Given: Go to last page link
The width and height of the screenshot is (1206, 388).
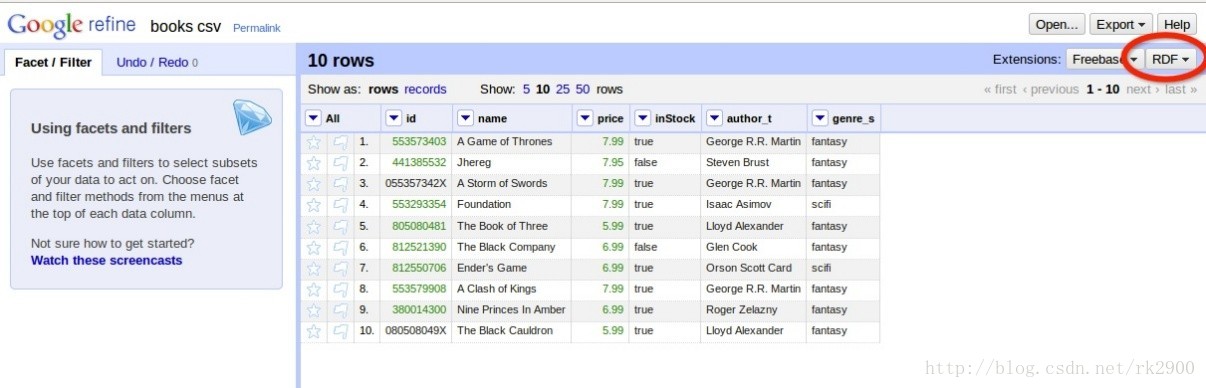Looking at the screenshot, I should pos(1180,89).
